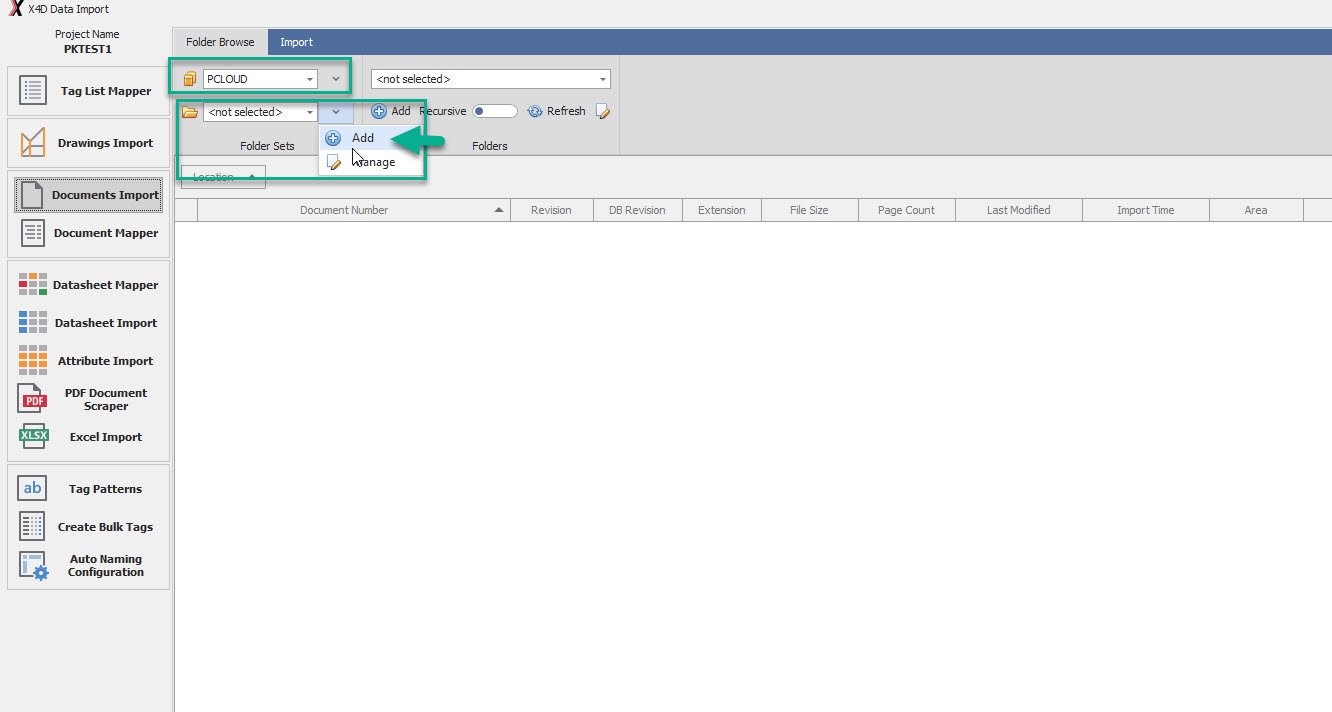Select the Document Mapper icon

click(33, 233)
